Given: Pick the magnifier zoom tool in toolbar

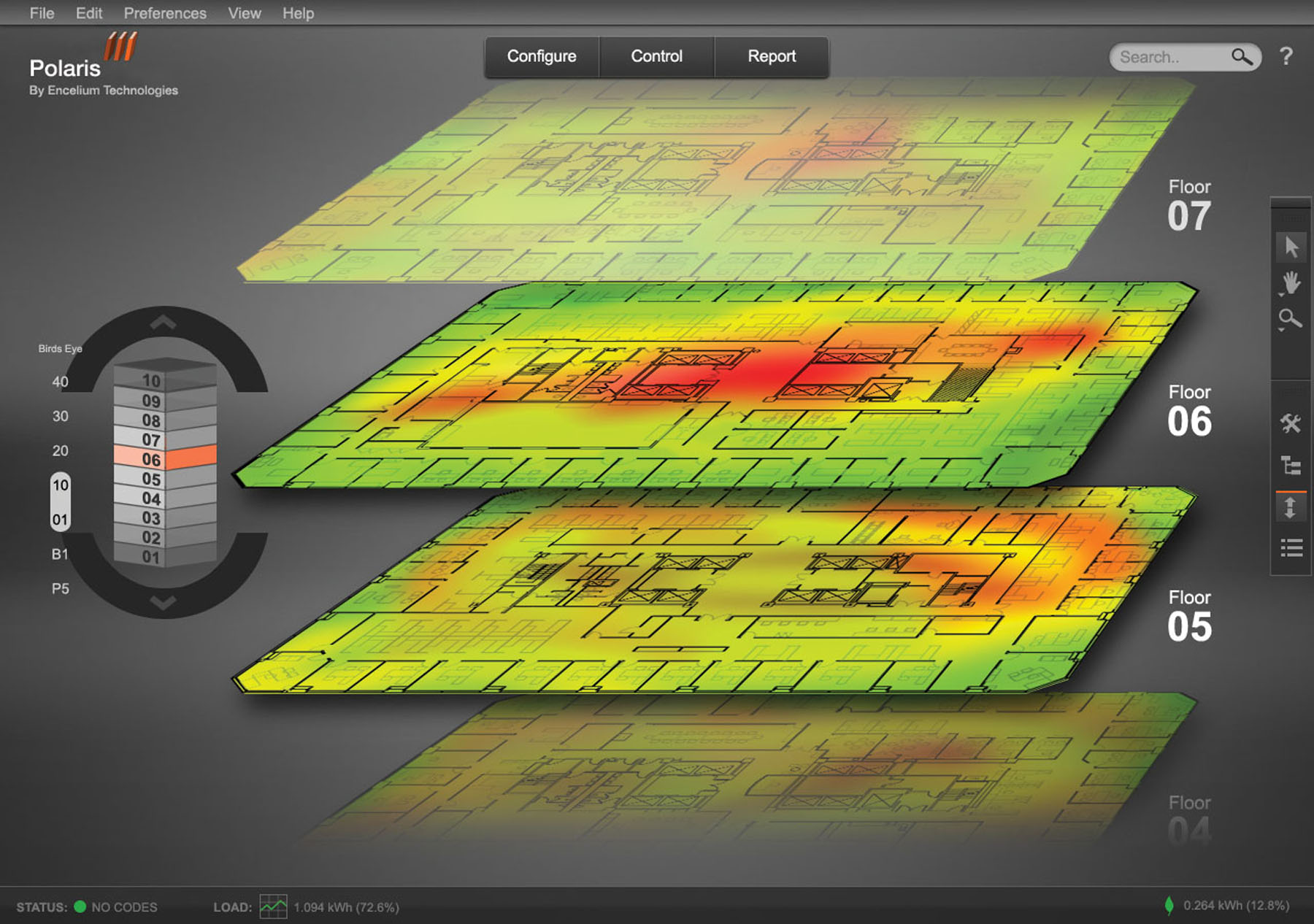Looking at the screenshot, I should coord(1290,319).
